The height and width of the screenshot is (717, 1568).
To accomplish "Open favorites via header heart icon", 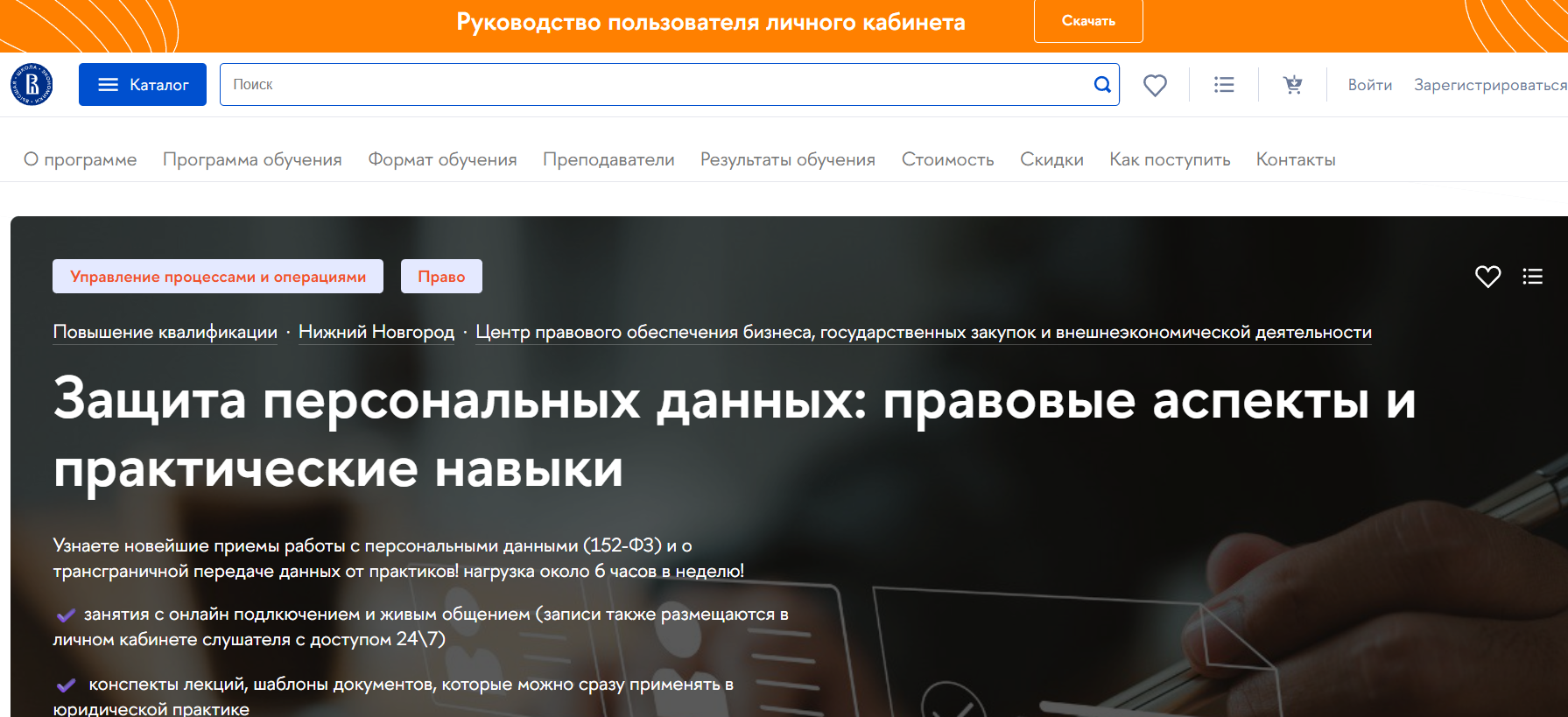I will (1155, 85).
